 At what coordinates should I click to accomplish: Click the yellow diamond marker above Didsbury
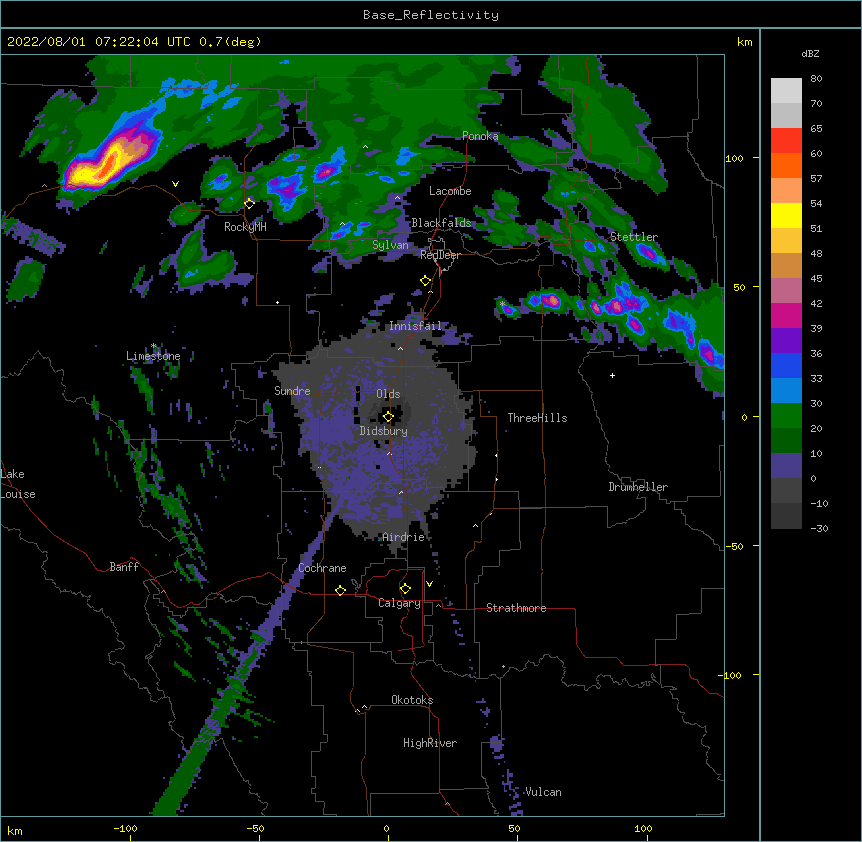coord(388,417)
